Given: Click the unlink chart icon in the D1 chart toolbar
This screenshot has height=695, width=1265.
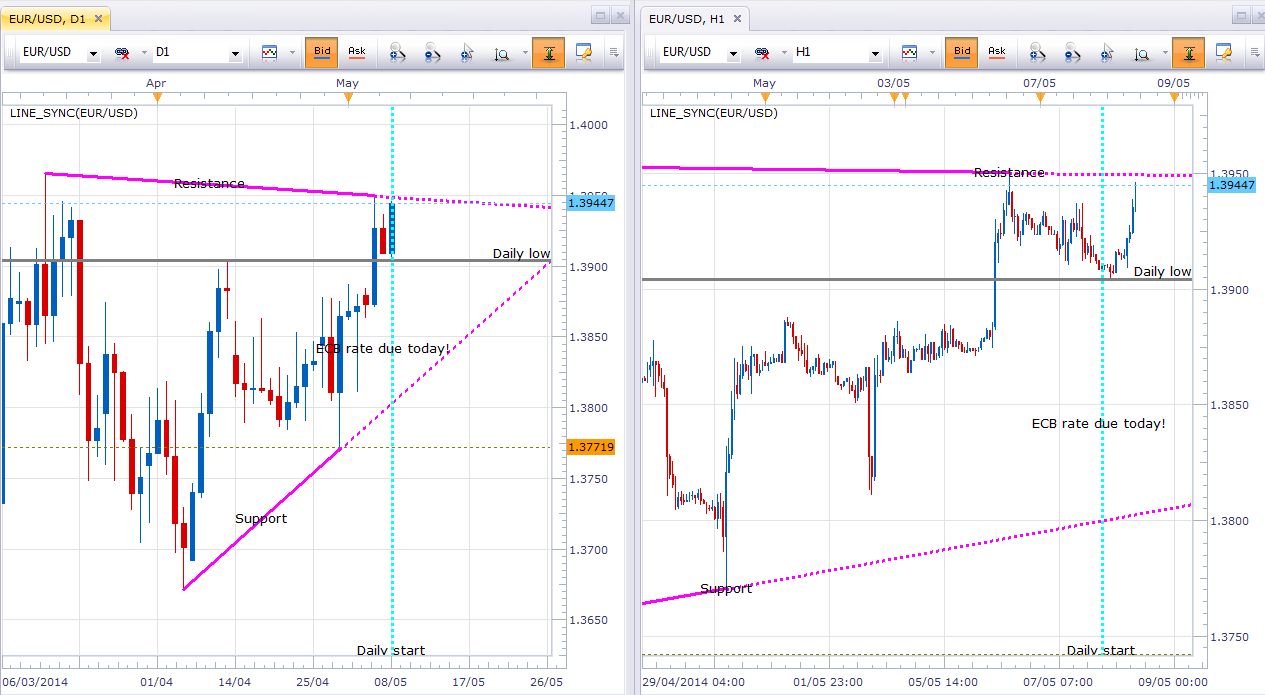Looking at the screenshot, I should pos(122,52).
